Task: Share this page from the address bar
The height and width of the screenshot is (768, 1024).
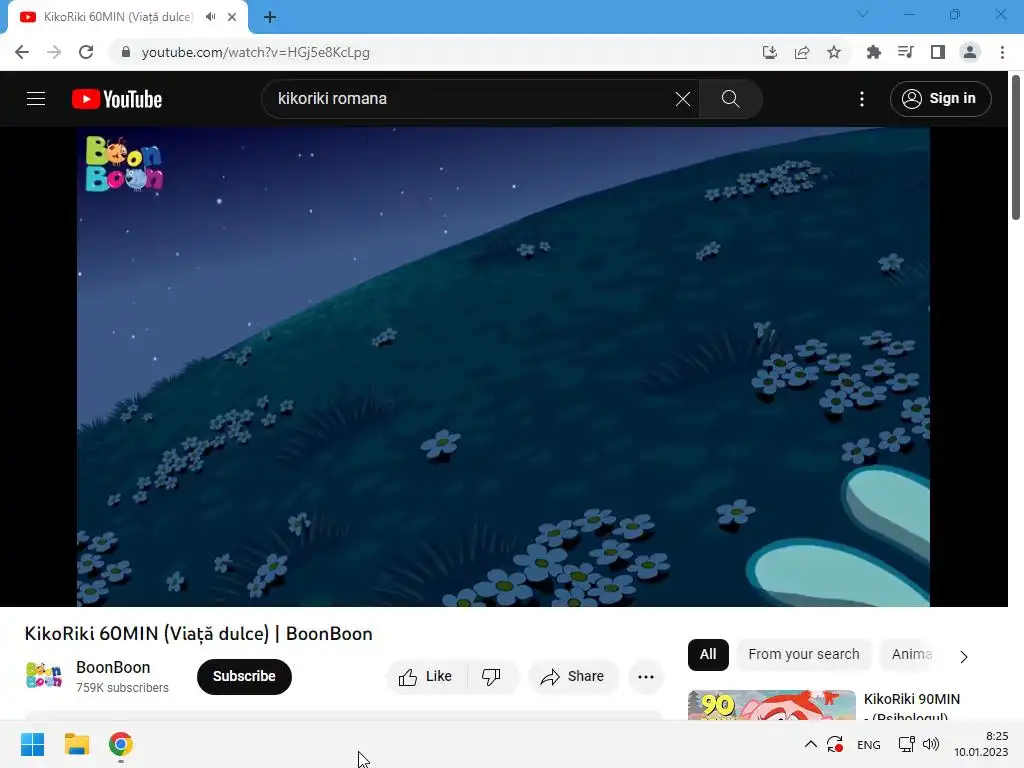Action: (802, 52)
